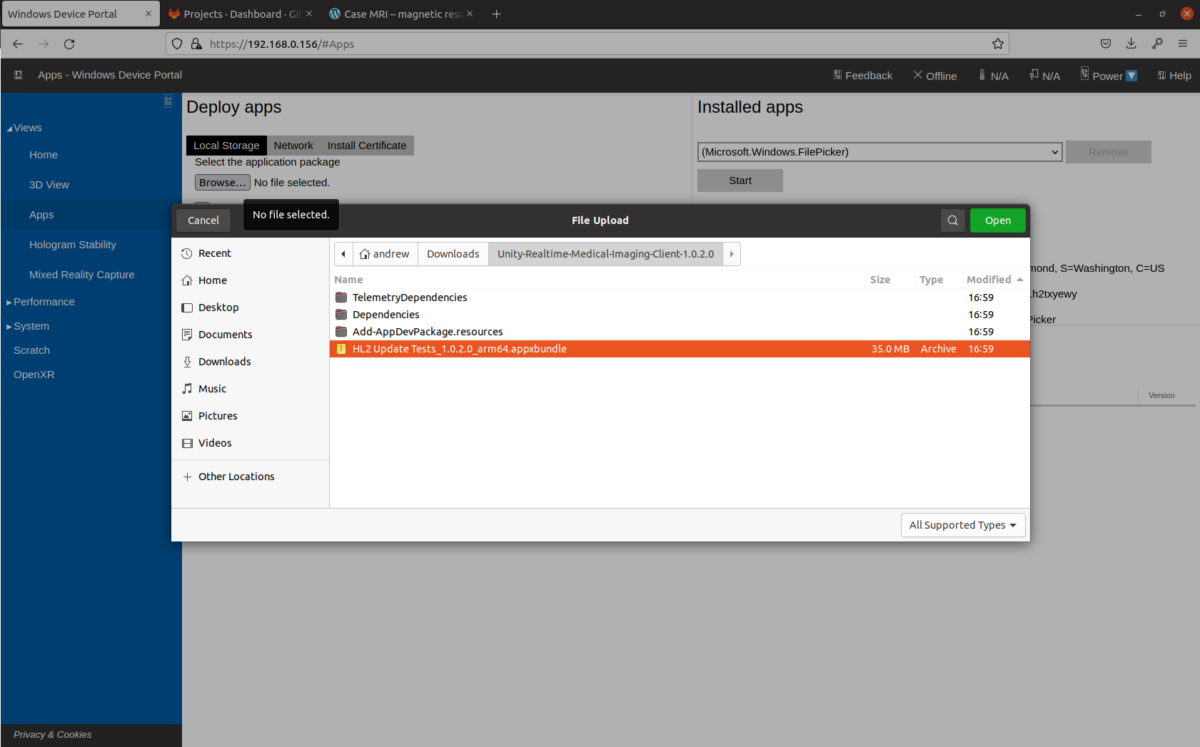Click the green Open button

click(997, 220)
